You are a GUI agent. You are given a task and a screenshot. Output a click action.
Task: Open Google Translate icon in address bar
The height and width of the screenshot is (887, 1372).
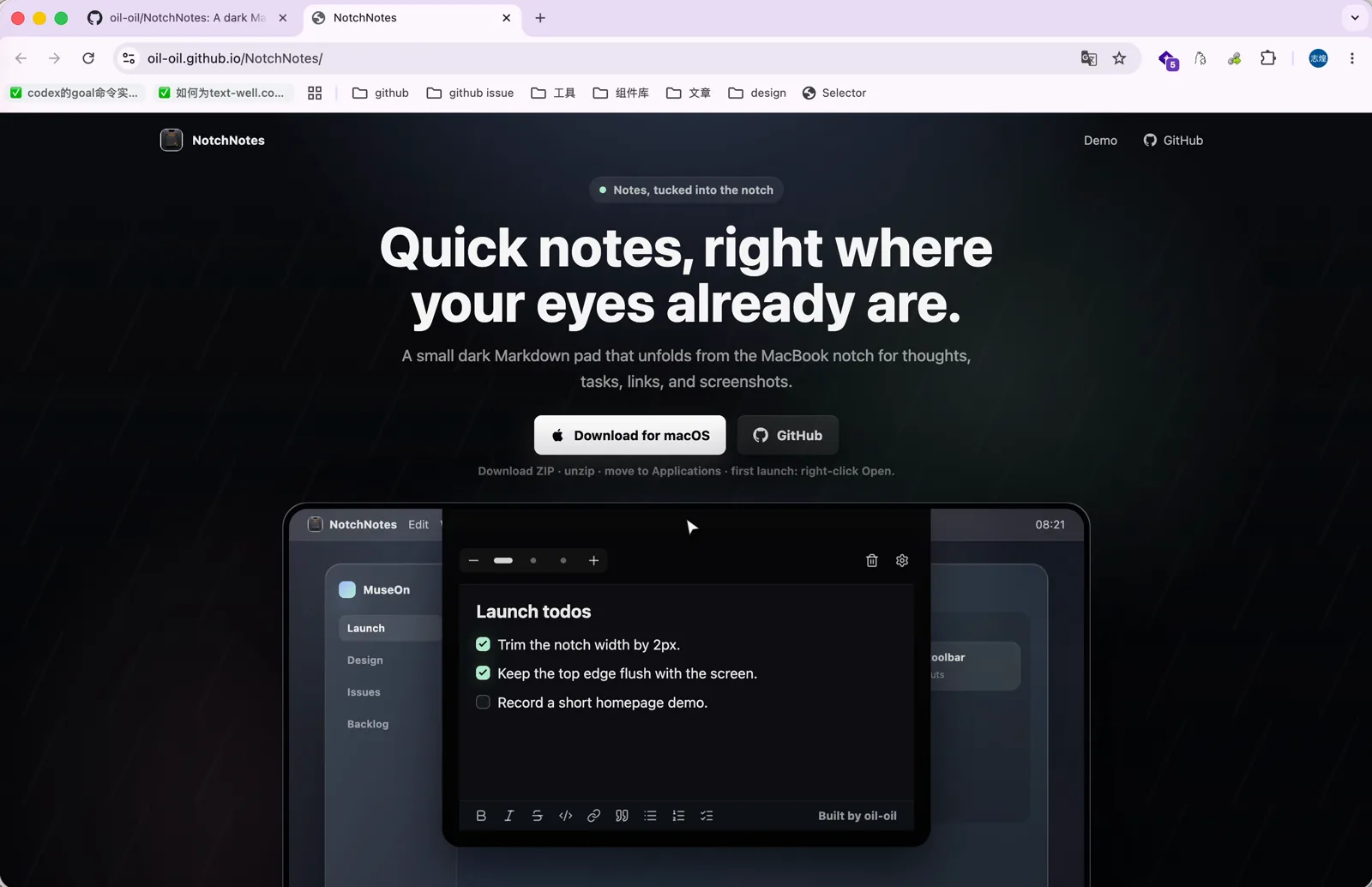[1089, 58]
